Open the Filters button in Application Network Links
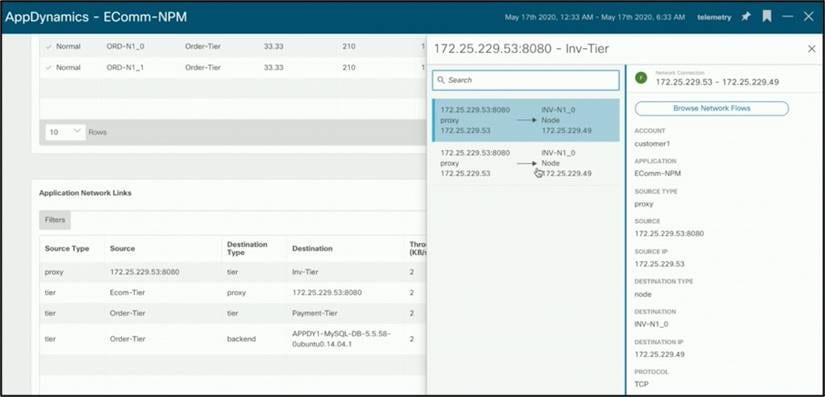The width and height of the screenshot is (825, 397). click(x=55, y=220)
